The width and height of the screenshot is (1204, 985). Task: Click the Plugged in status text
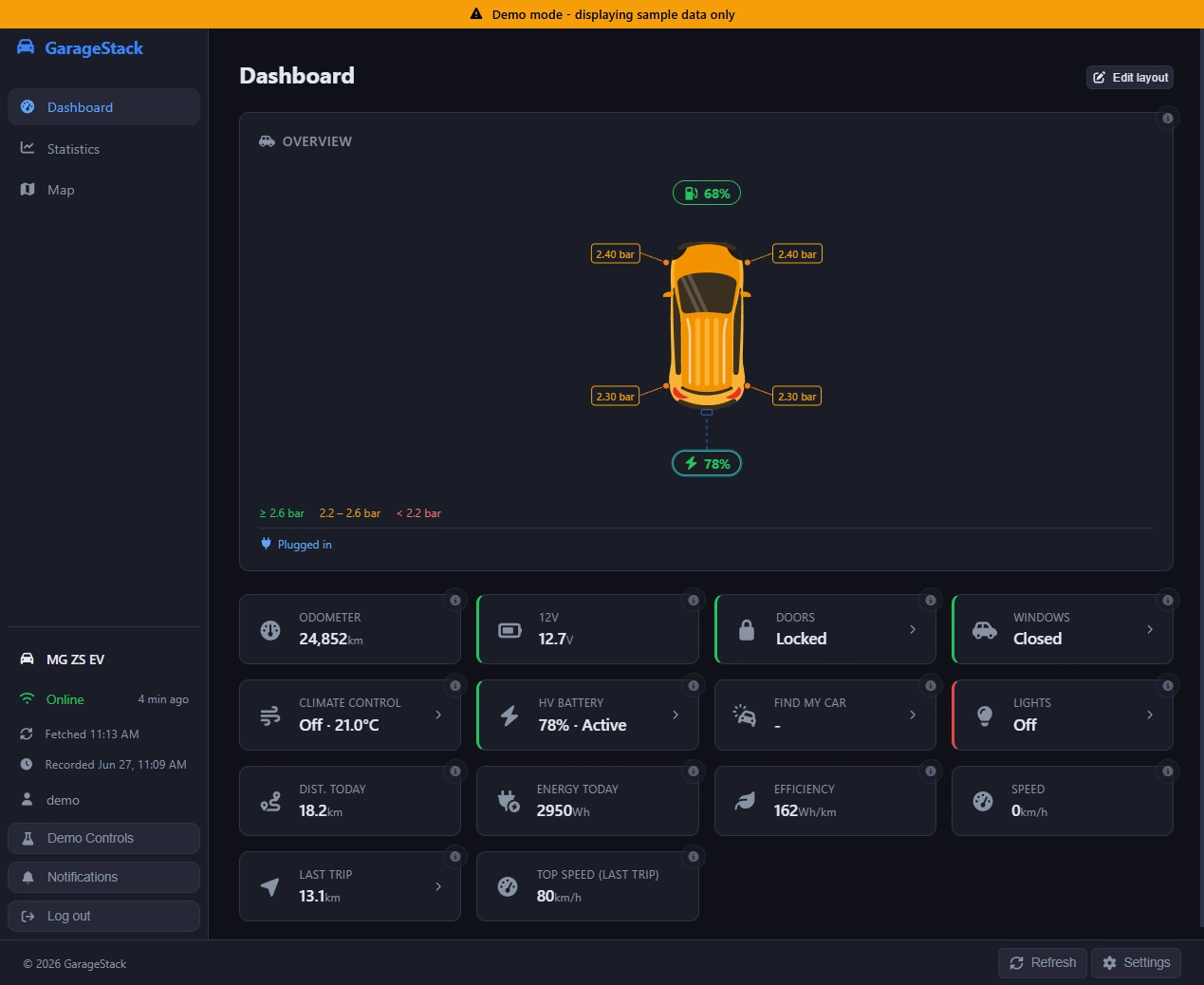[x=305, y=545]
